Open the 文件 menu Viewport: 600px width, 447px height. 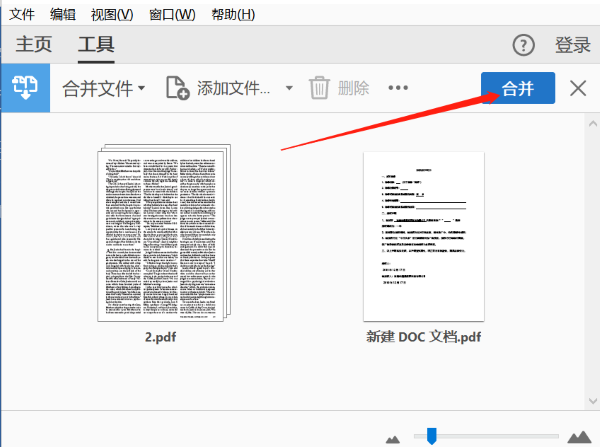(22, 14)
